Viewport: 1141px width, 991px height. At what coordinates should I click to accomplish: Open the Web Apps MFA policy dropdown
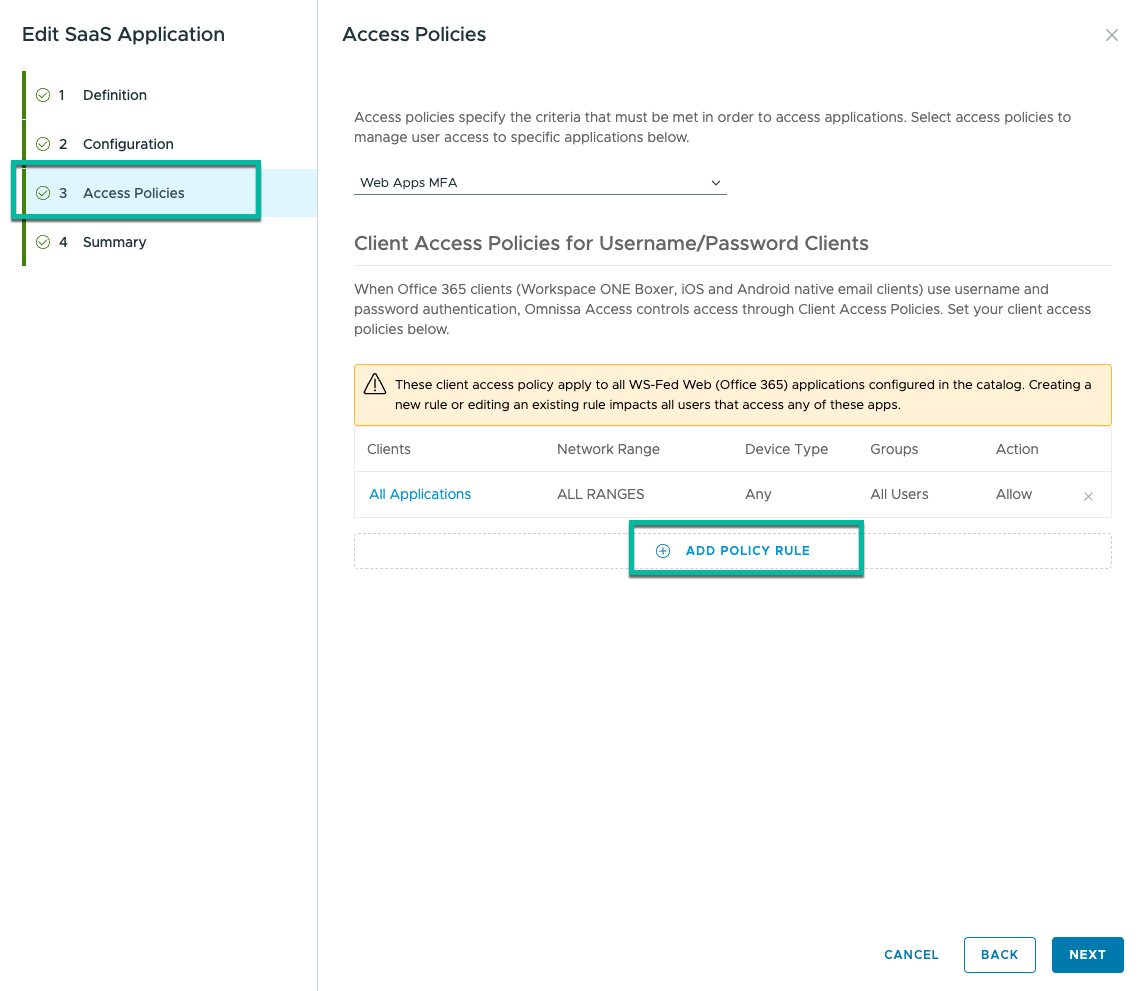(x=539, y=183)
